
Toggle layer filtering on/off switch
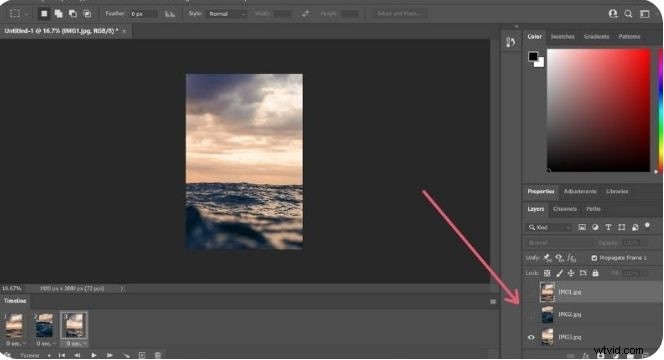click(647, 225)
